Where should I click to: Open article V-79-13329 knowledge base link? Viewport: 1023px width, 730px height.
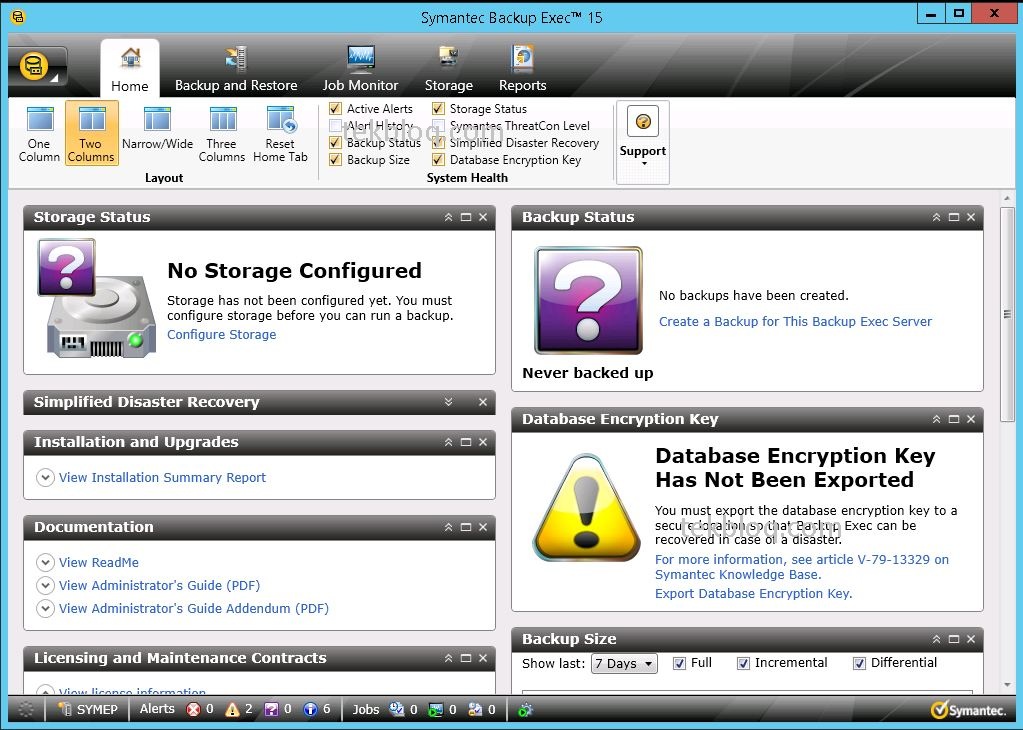802,567
